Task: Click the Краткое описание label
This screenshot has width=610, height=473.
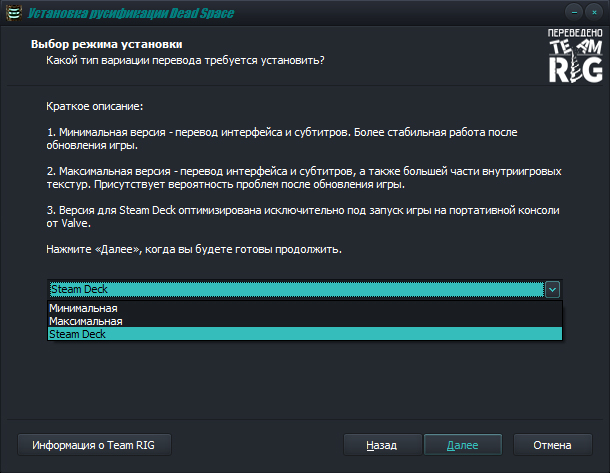Action: point(95,105)
